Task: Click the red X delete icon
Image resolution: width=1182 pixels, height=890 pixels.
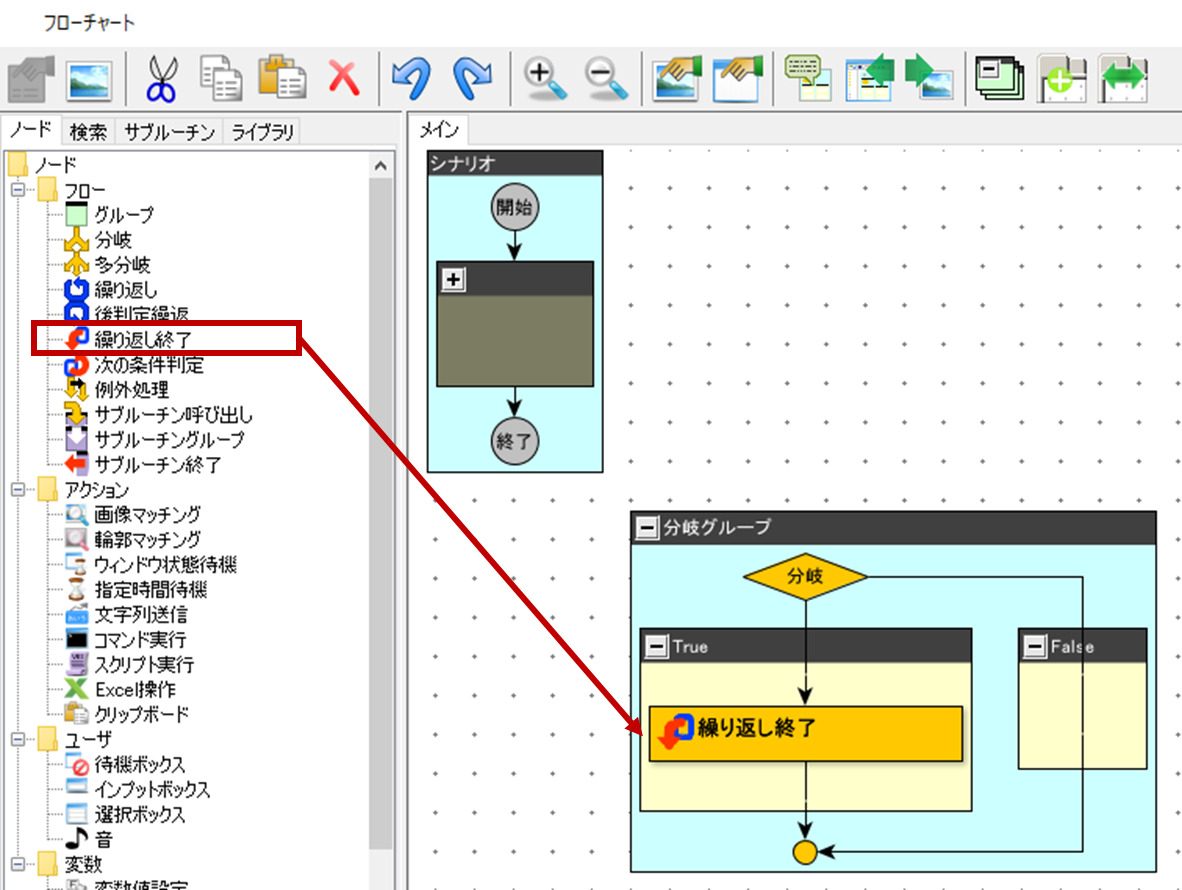Action: (x=343, y=77)
